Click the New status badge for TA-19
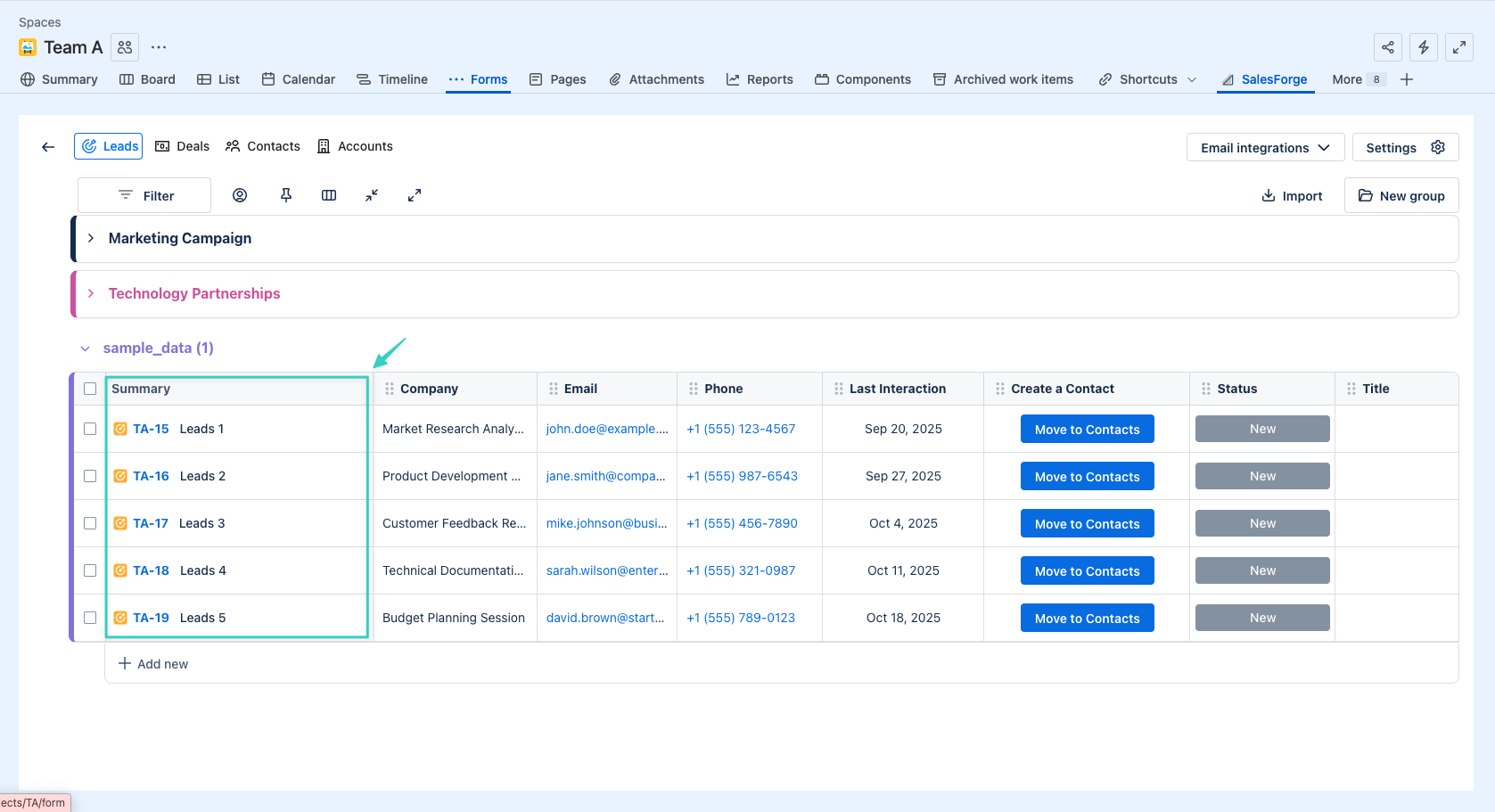Viewport: 1495px width, 812px height. pos(1262,618)
